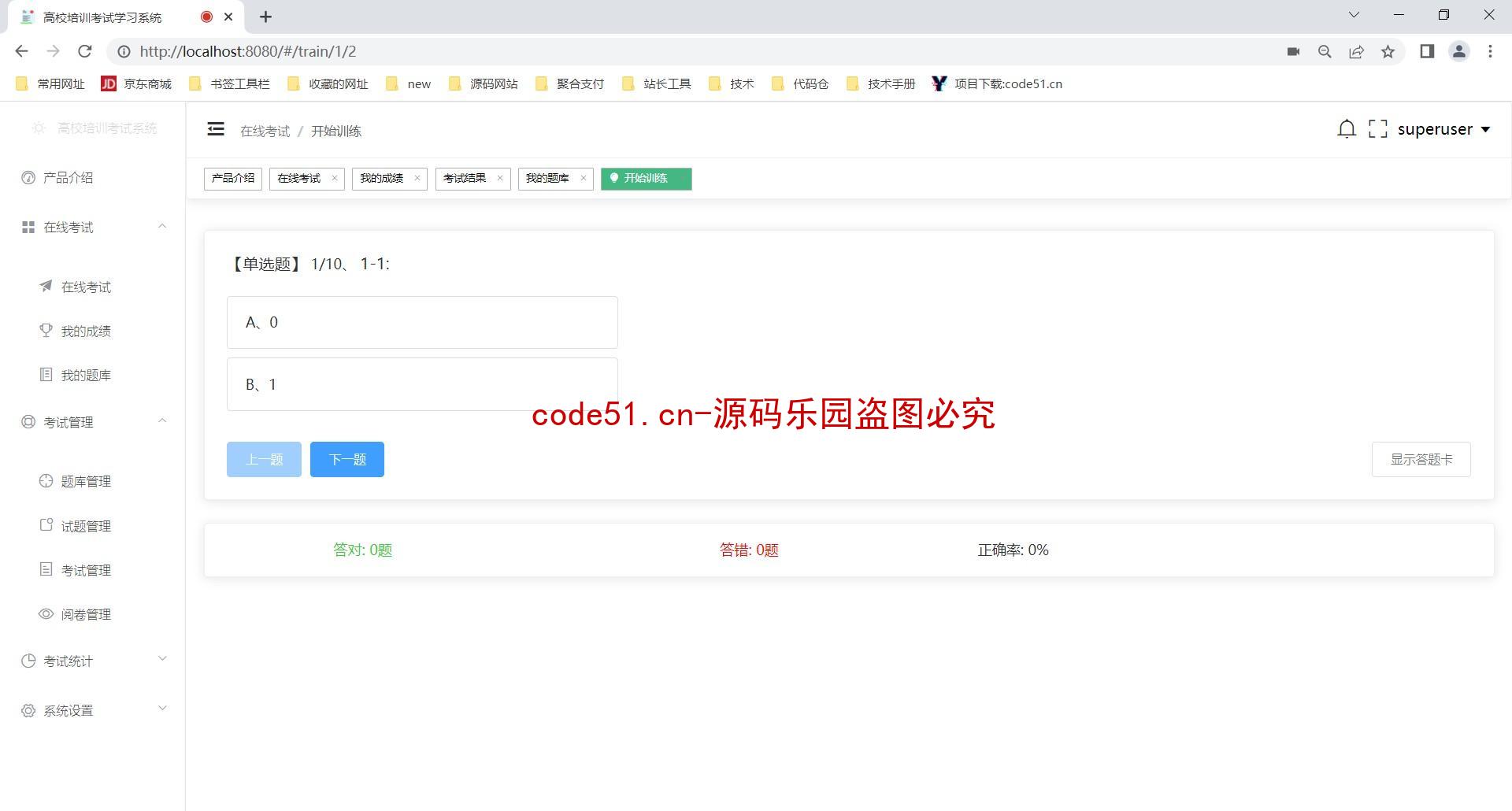Image resolution: width=1512 pixels, height=811 pixels.
Task: Go to next question with 下一题
Action: coord(347,460)
